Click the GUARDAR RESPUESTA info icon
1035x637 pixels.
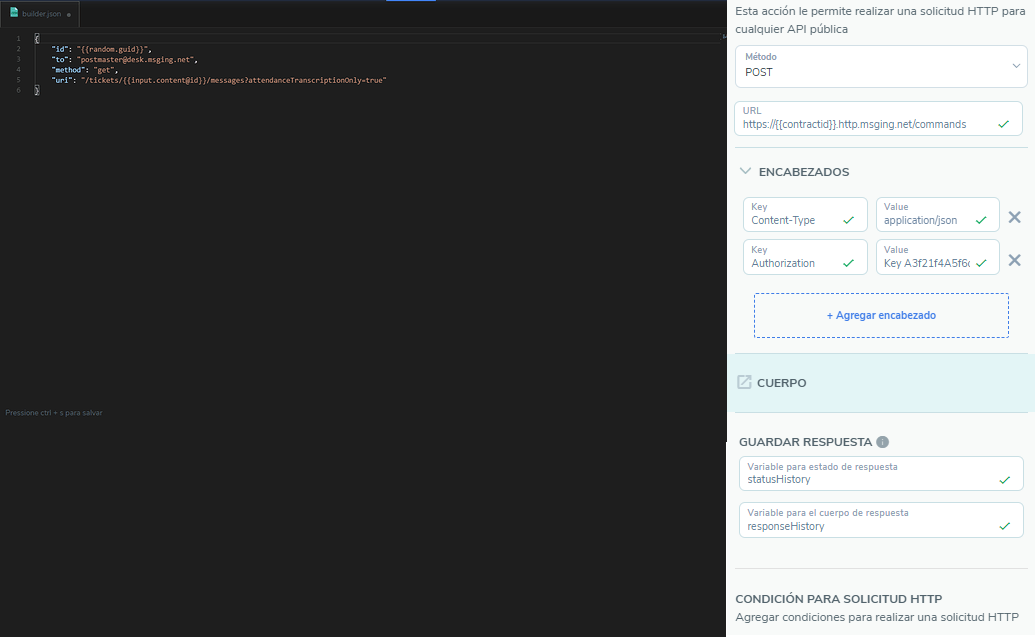883,442
